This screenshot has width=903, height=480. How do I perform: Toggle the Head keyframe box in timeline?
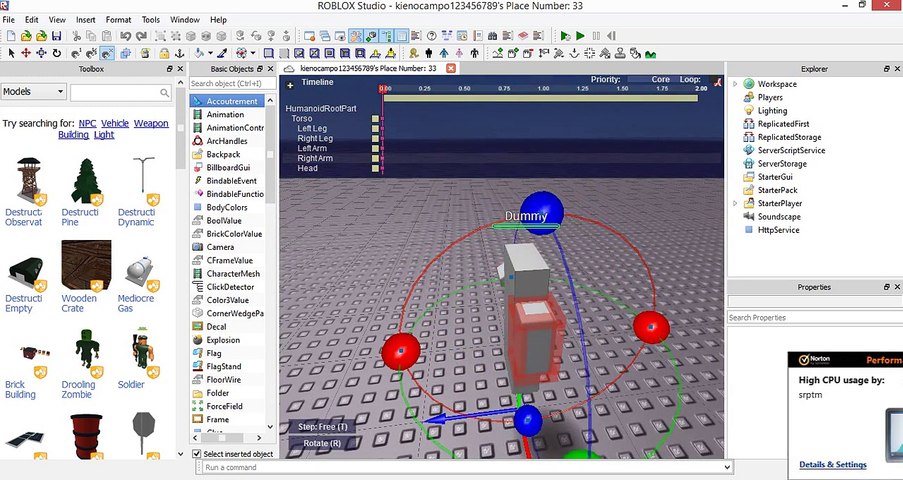(376, 168)
